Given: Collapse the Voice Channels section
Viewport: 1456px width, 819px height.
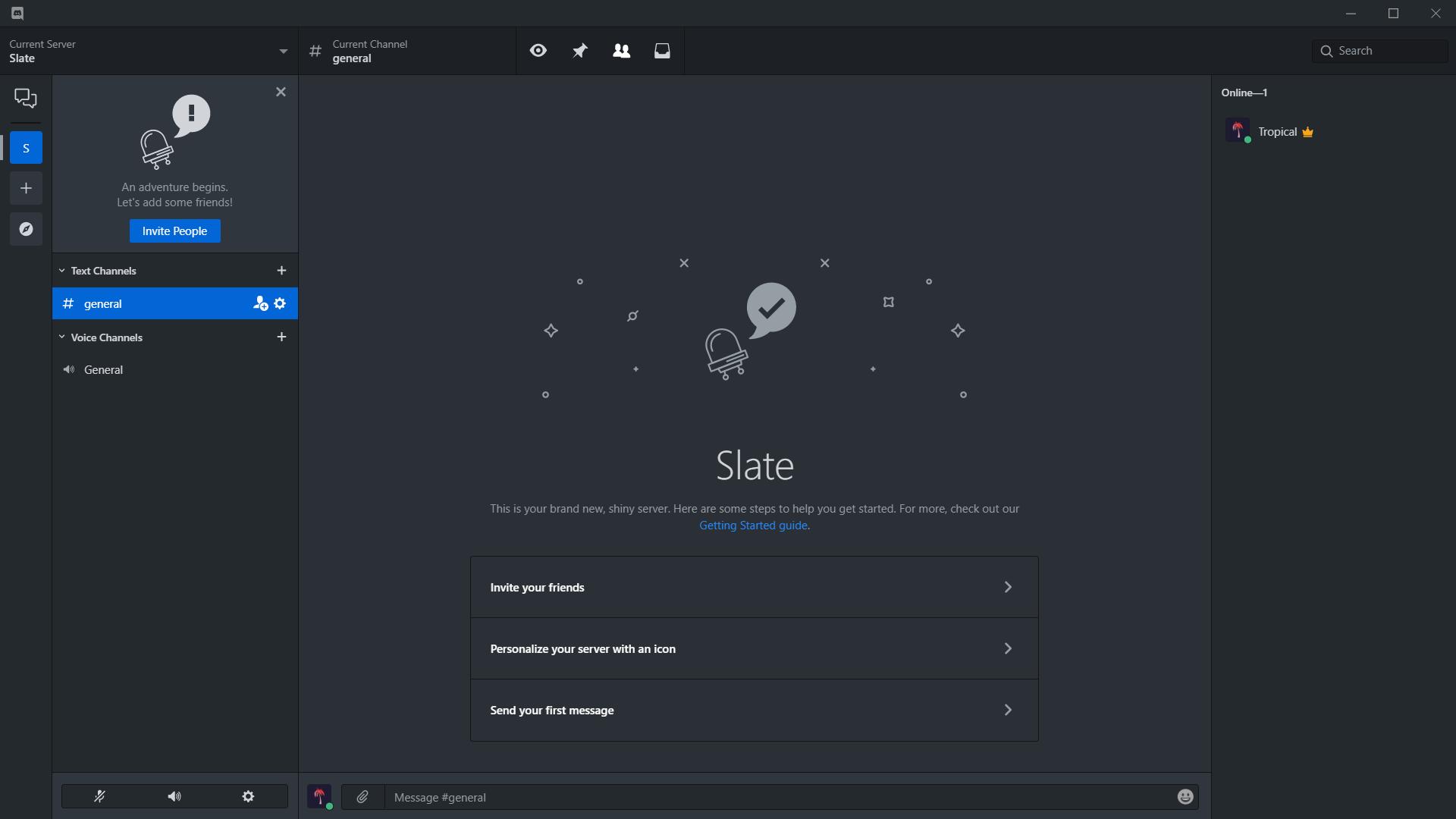Looking at the screenshot, I should pyautogui.click(x=62, y=336).
